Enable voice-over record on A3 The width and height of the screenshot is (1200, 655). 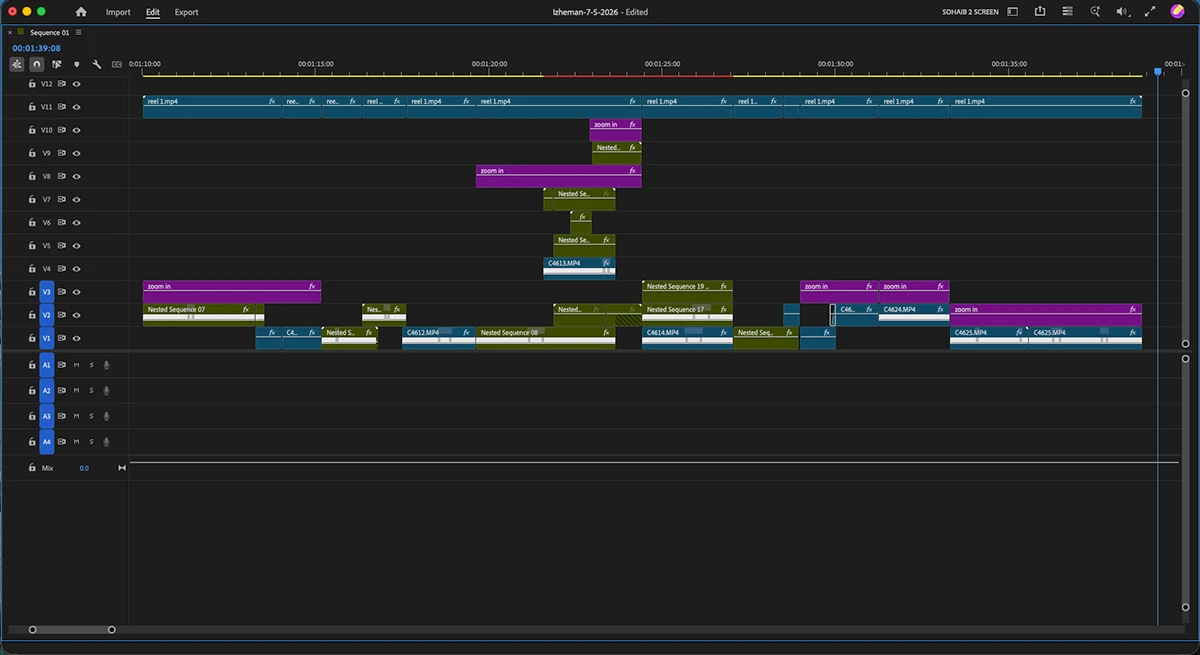pos(106,416)
